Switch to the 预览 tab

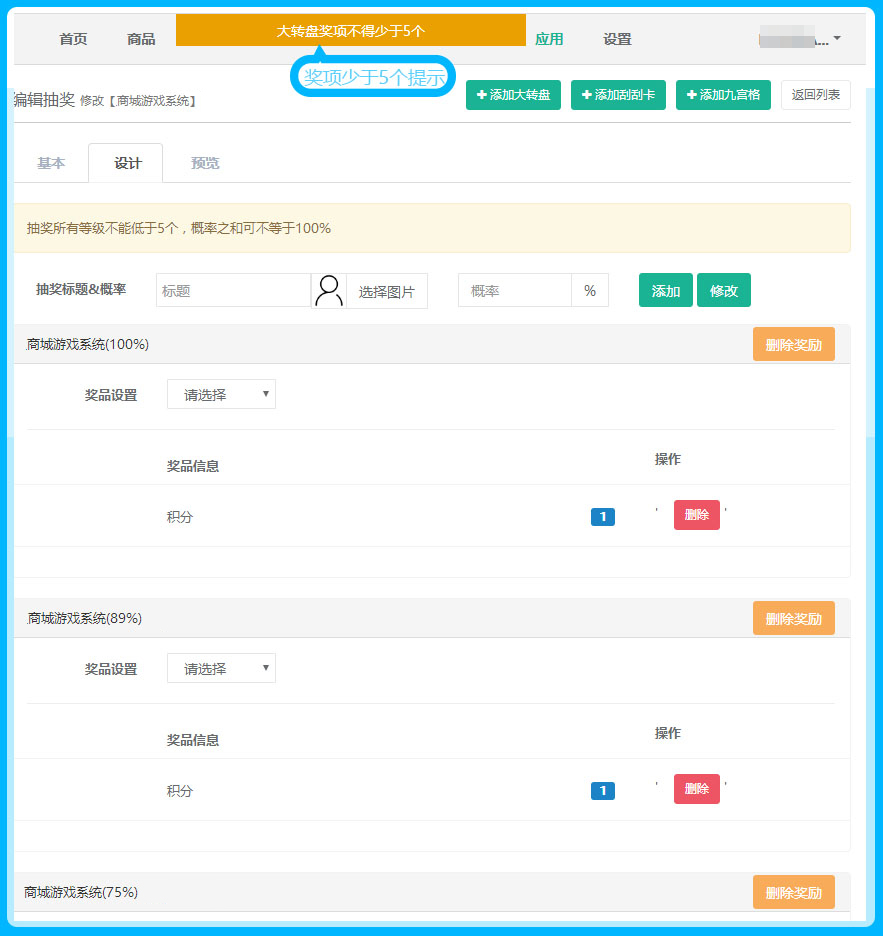click(x=205, y=163)
